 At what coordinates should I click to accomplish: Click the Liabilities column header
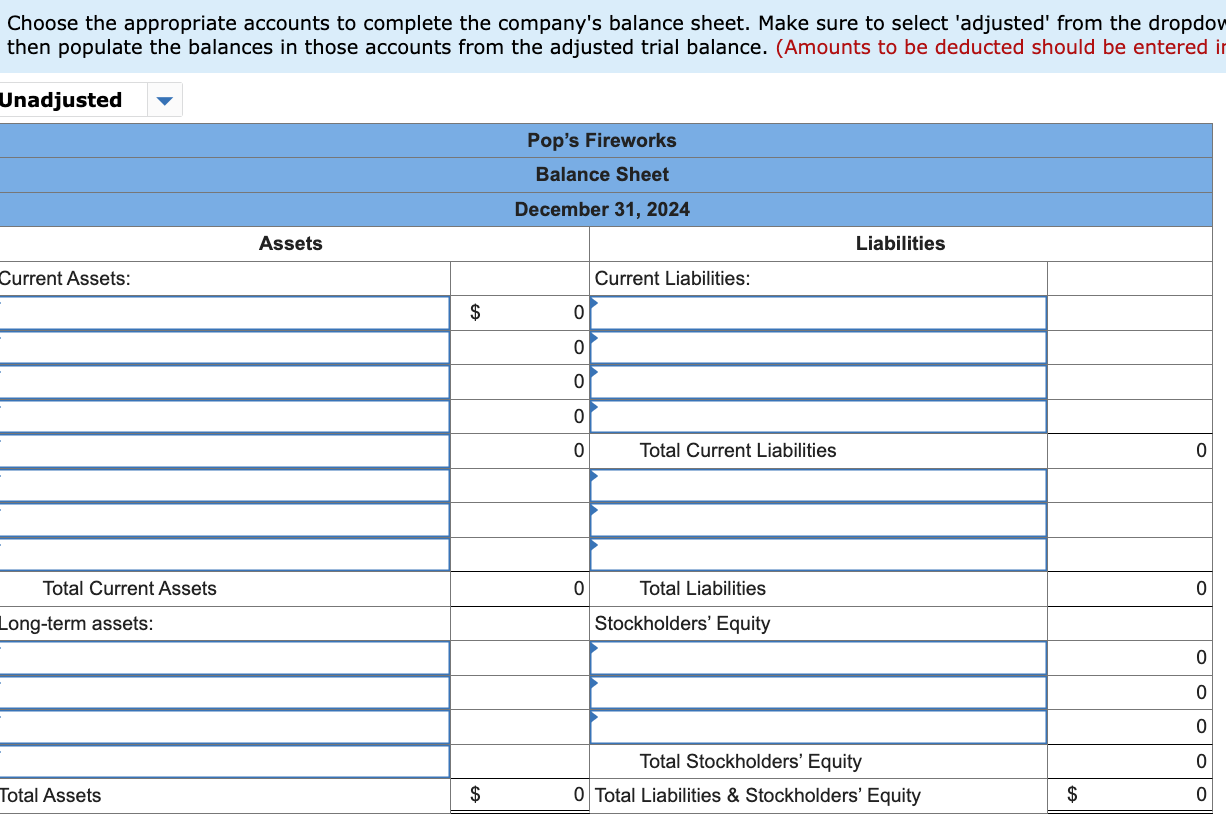coord(899,243)
